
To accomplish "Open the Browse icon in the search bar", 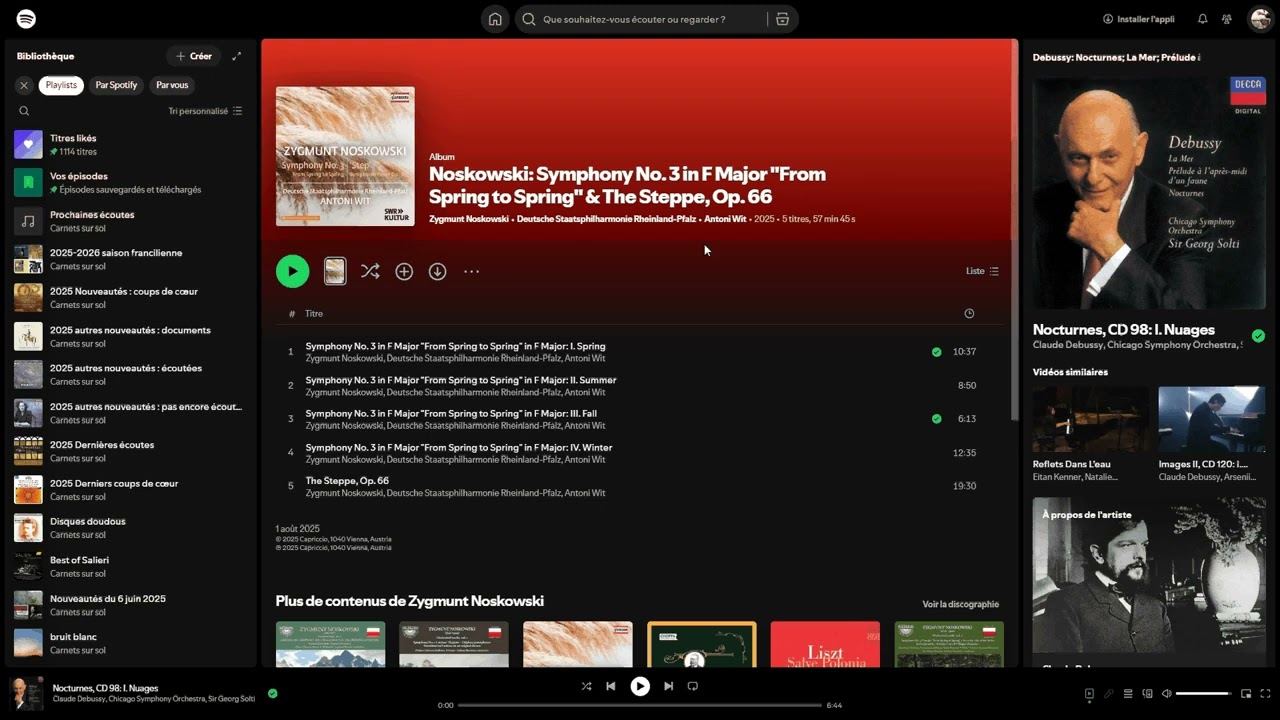I will pyautogui.click(x=782, y=19).
